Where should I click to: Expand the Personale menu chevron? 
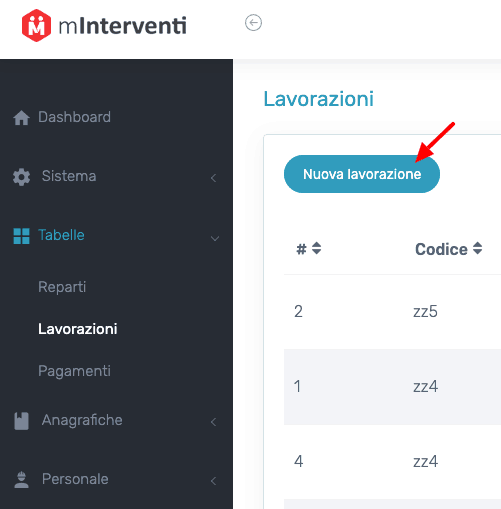click(x=214, y=481)
